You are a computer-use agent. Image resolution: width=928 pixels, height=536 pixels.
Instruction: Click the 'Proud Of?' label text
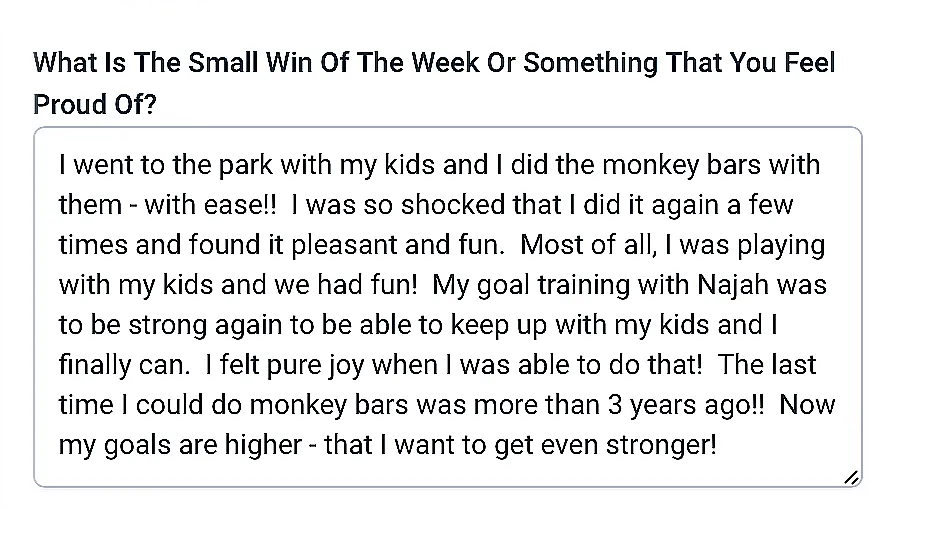[95, 104]
